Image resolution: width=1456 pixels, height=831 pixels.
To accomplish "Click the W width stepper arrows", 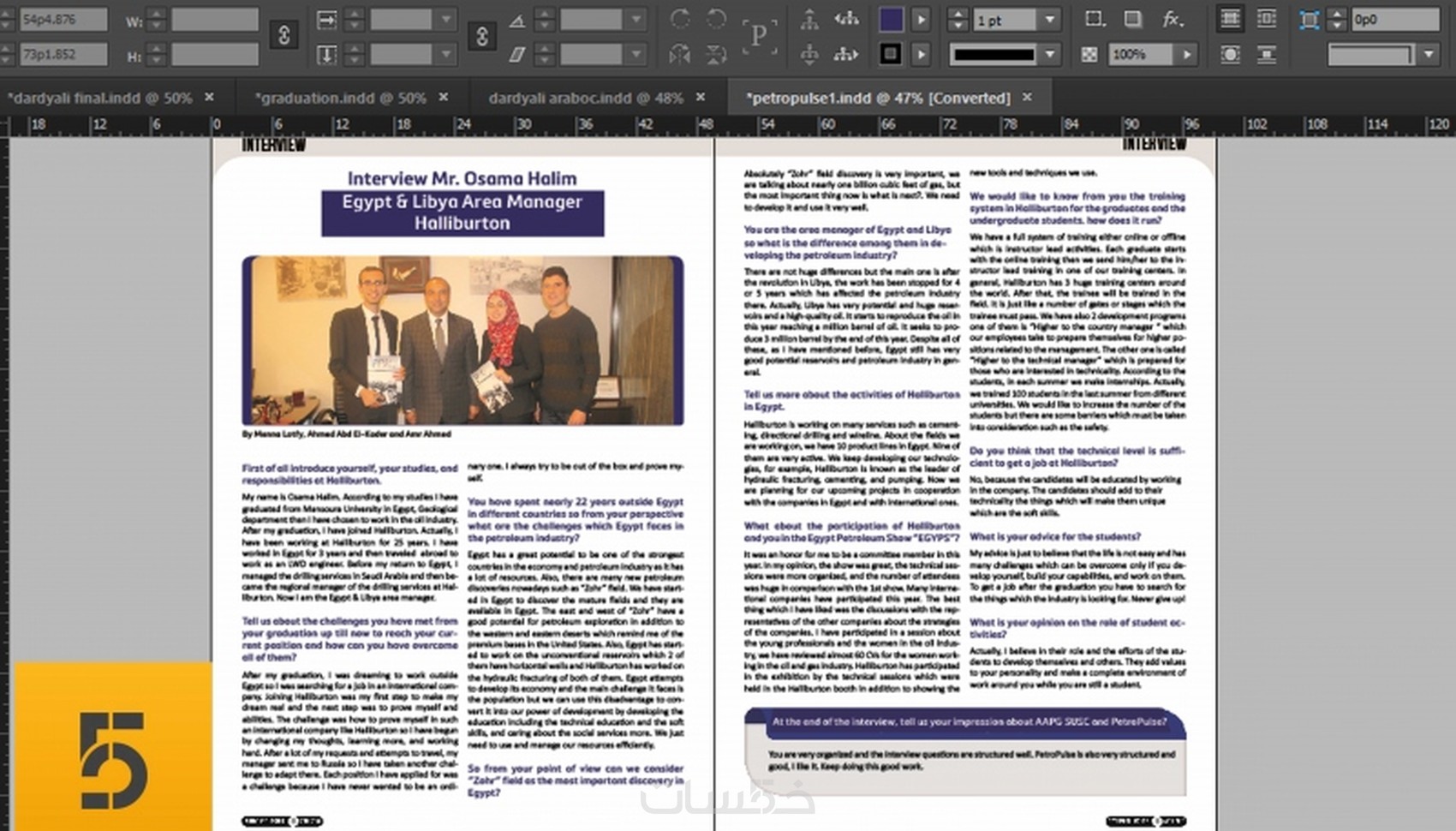I will pos(156,19).
